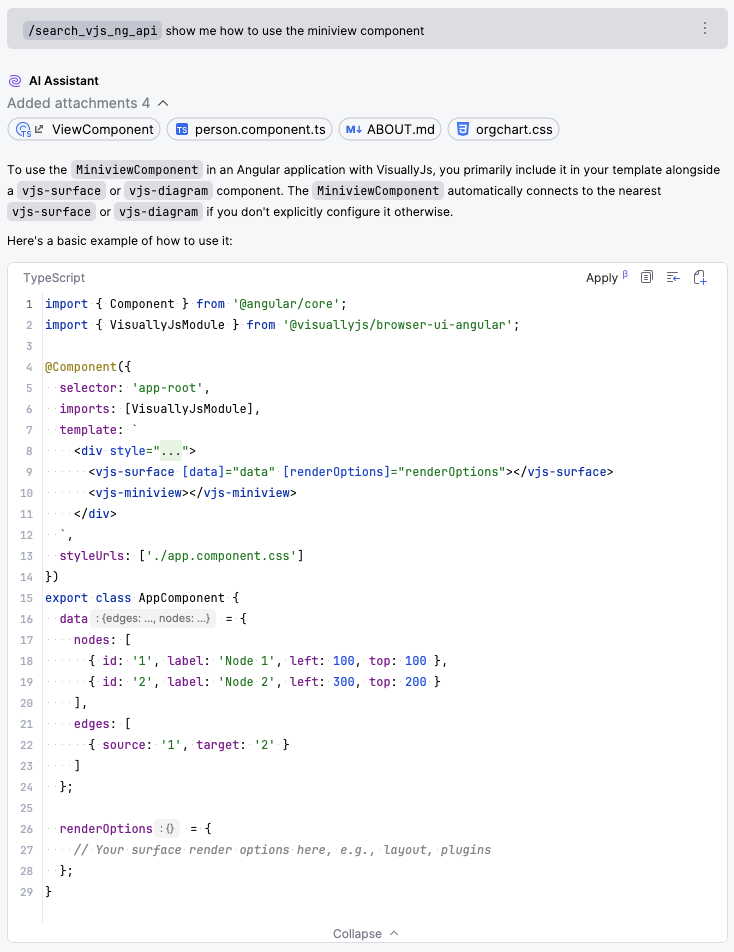
Task: Click 'Here's a basic example' sentence
Action: (120, 241)
